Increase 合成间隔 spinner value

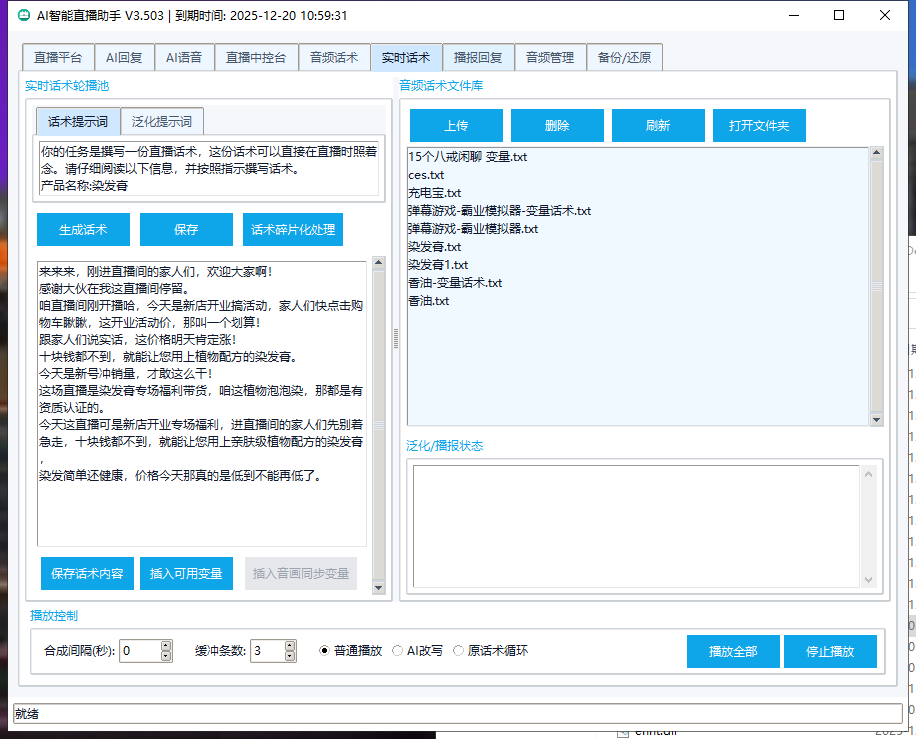[166, 646]
